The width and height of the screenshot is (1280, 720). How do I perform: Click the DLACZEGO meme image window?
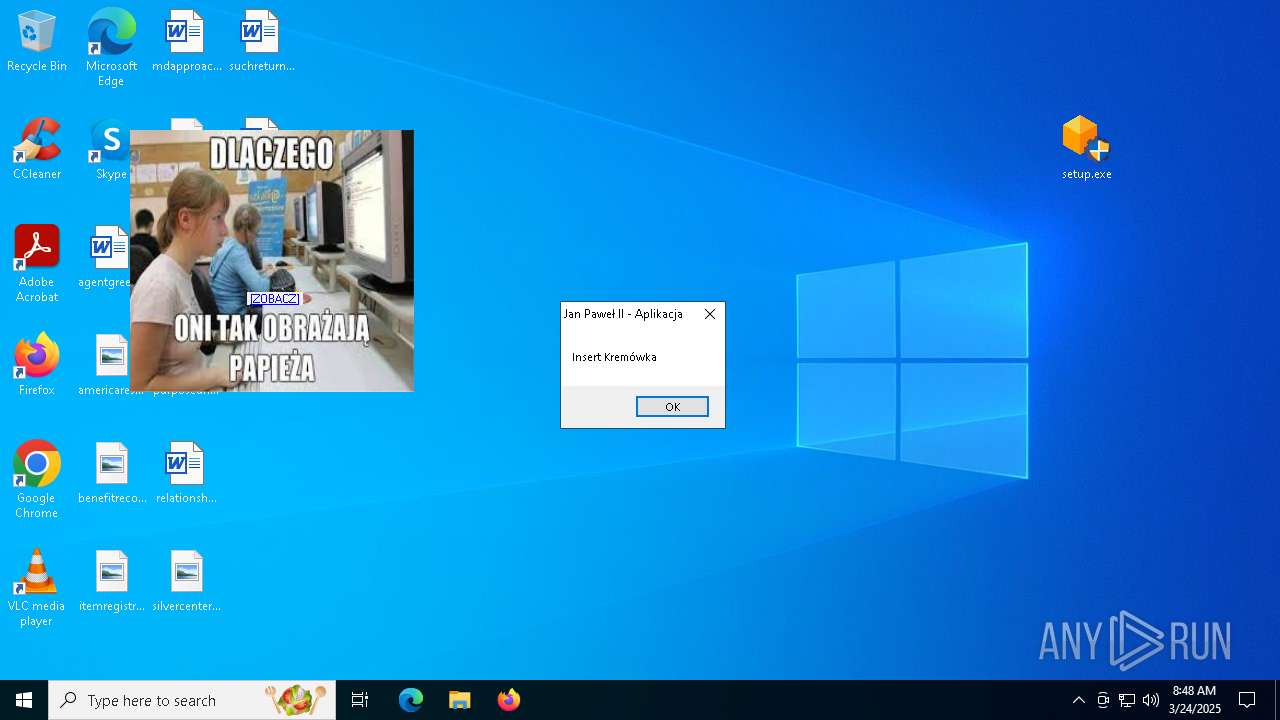click(x=272, y=261)
